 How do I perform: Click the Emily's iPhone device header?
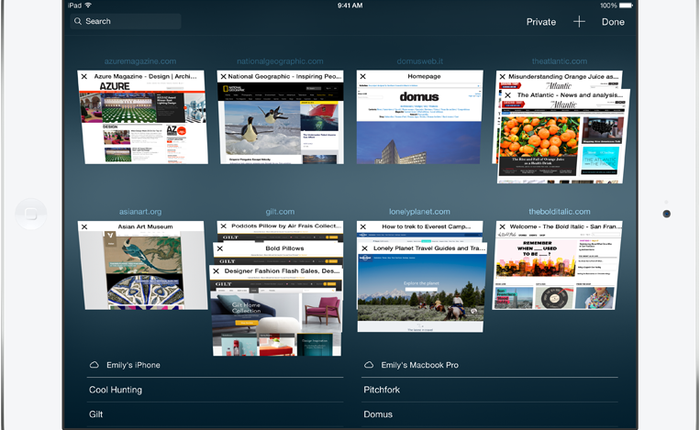(x=133, y=365)
